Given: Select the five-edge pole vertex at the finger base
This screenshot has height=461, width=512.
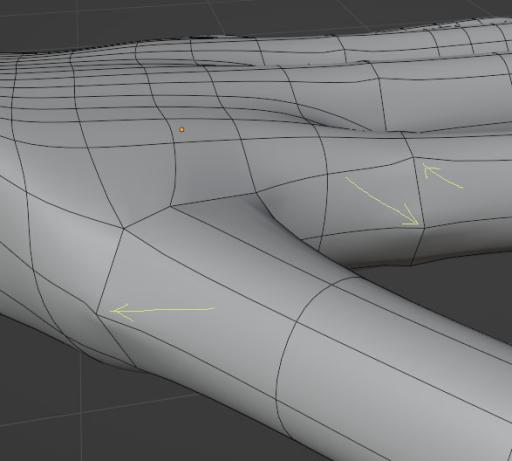Looking at the screenshot, I should coord(124,229).
